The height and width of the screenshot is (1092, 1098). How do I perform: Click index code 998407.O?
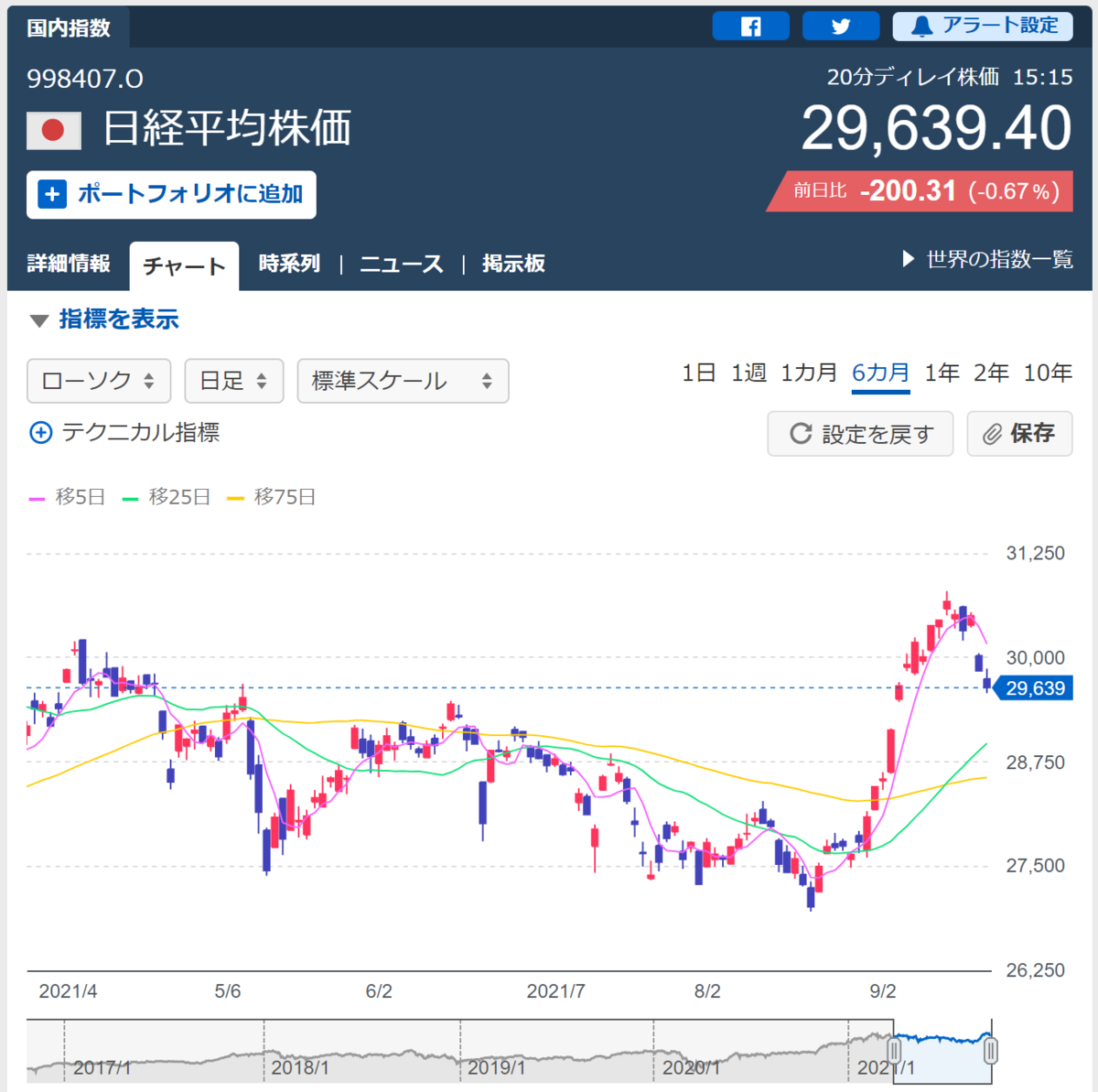[85, 79]
